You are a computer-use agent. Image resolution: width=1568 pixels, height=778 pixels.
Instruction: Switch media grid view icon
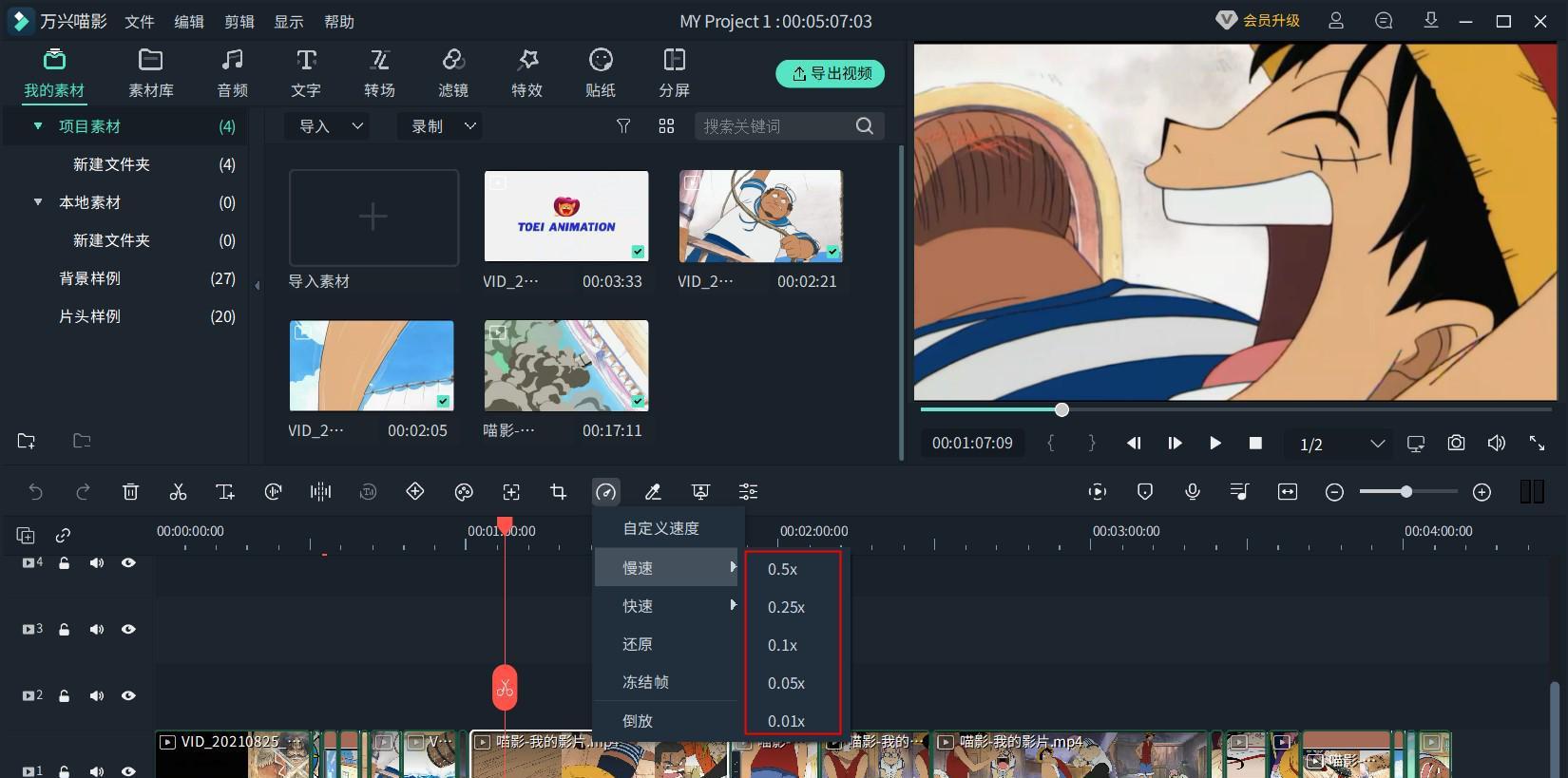coord(666,126)
